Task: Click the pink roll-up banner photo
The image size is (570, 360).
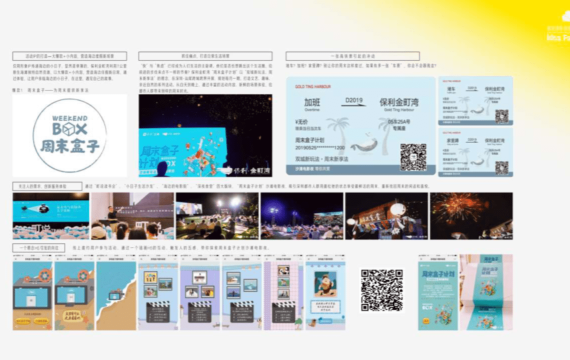Action: click(x=486, y=292)
